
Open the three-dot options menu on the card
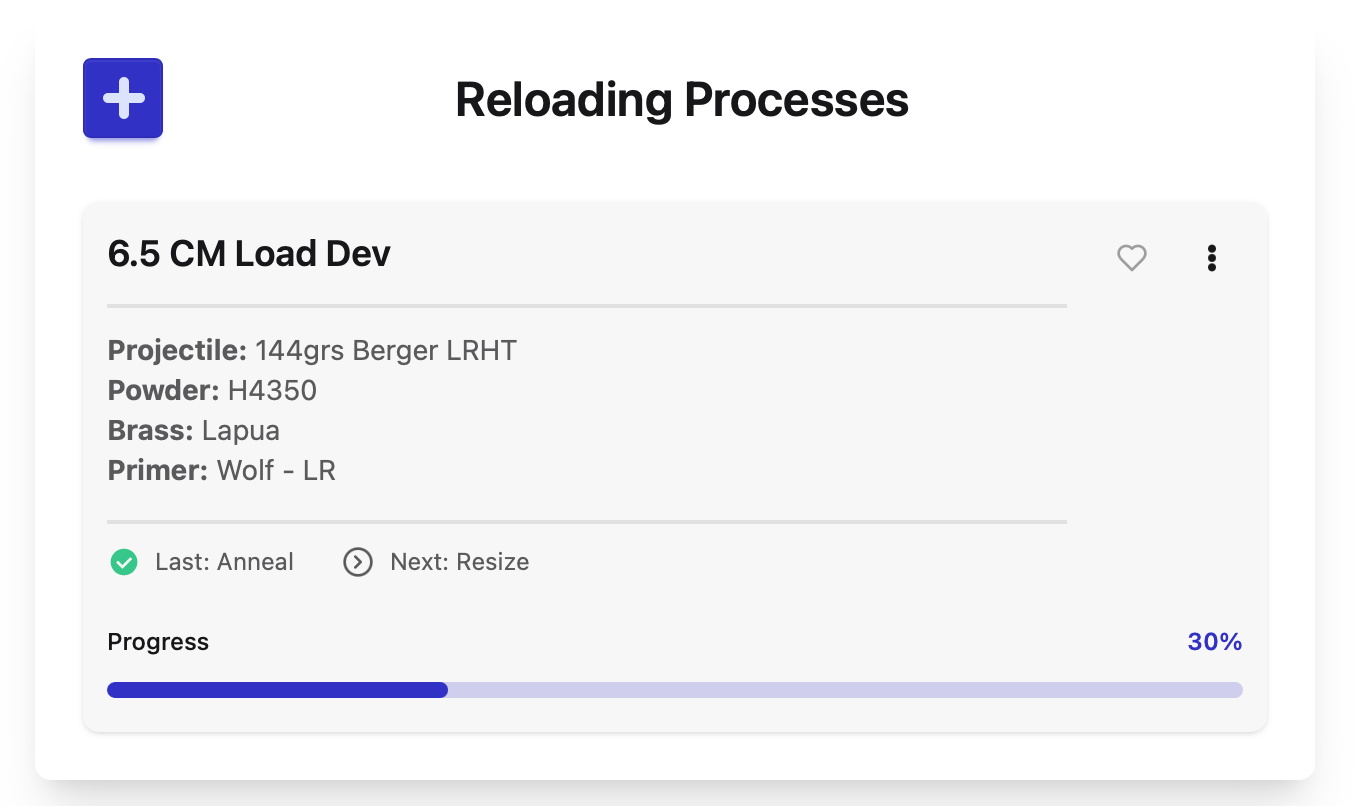pos(1211,258)
